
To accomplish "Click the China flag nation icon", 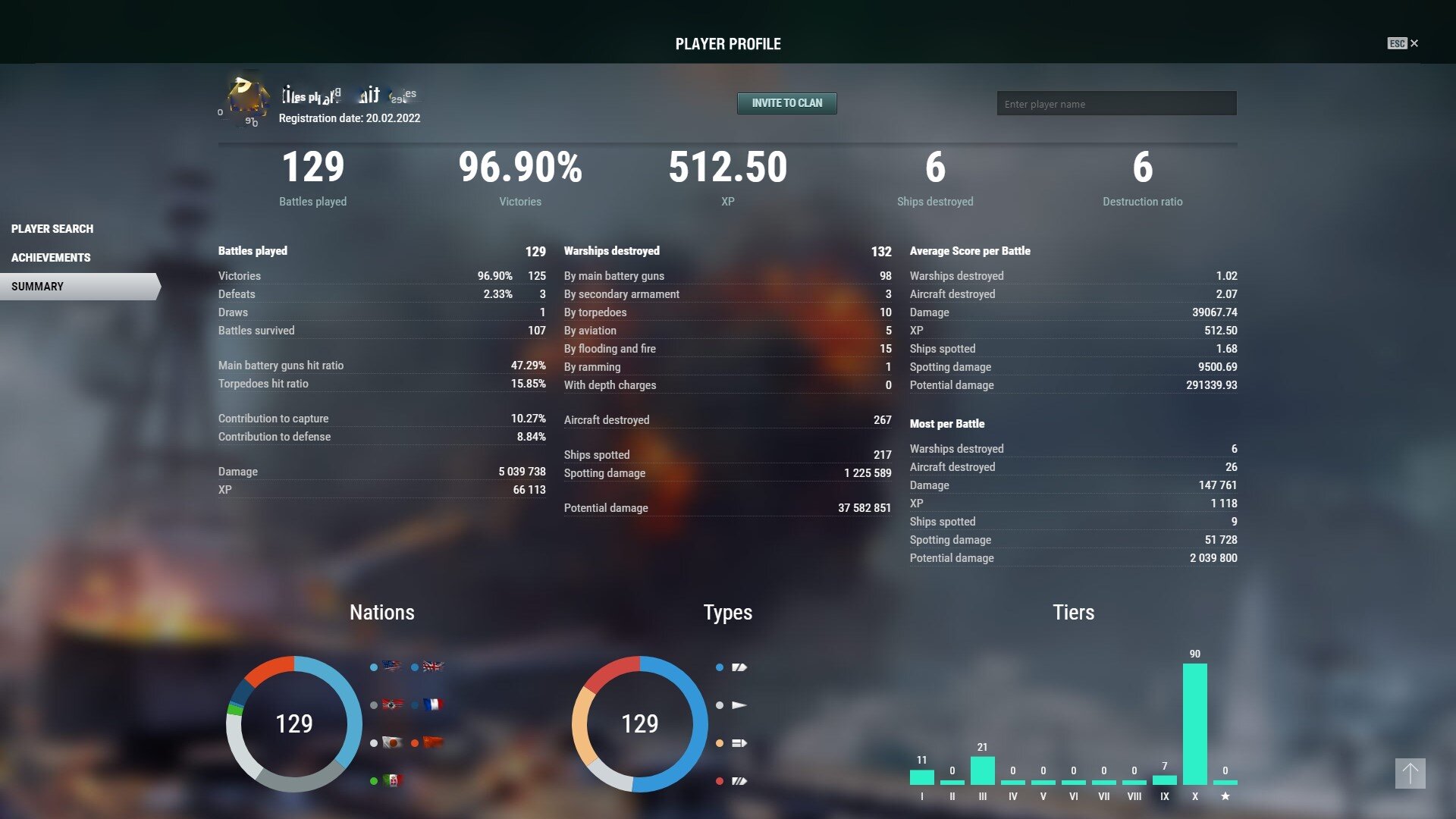I will 433,742.
